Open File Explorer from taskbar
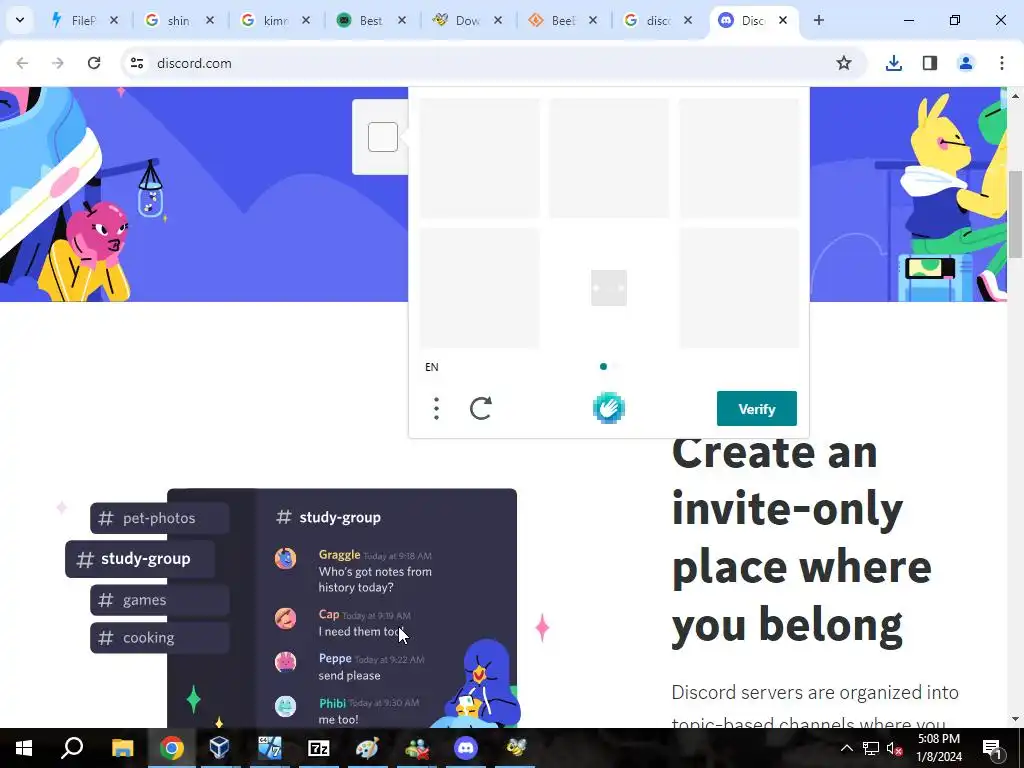This screenshot has width=1024, height=768. (x=122, y=748)
